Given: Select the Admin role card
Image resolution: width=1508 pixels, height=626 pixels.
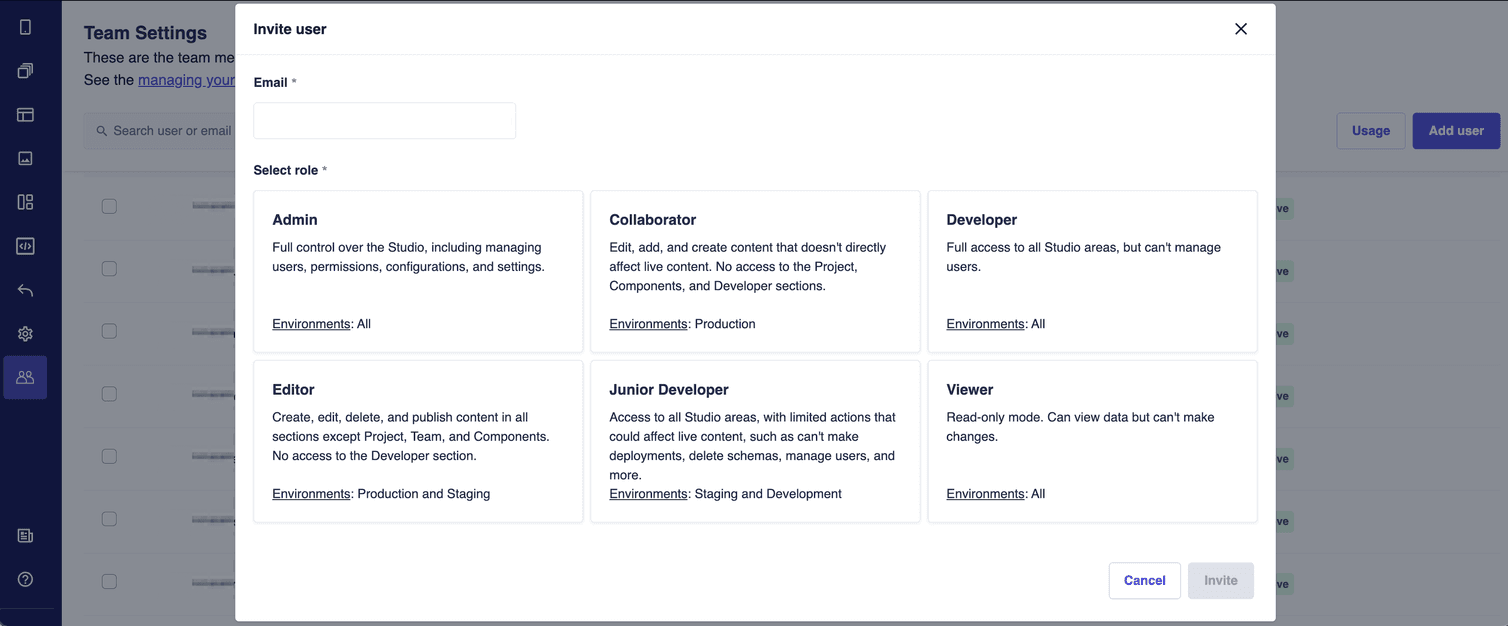Looking at the screenshot, I should [x=418, y=271].
